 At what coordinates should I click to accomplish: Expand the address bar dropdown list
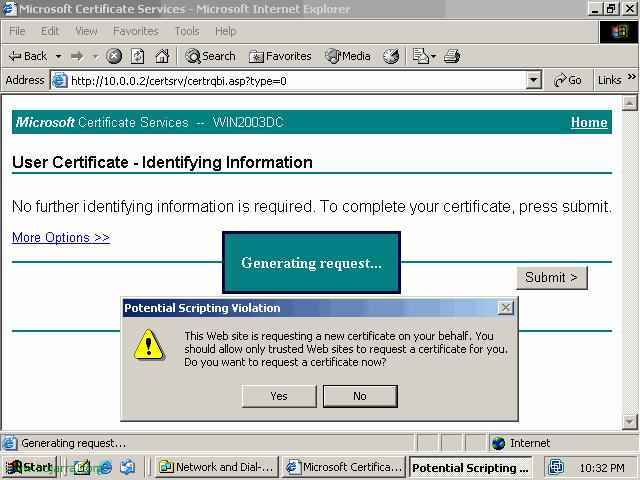533,80
